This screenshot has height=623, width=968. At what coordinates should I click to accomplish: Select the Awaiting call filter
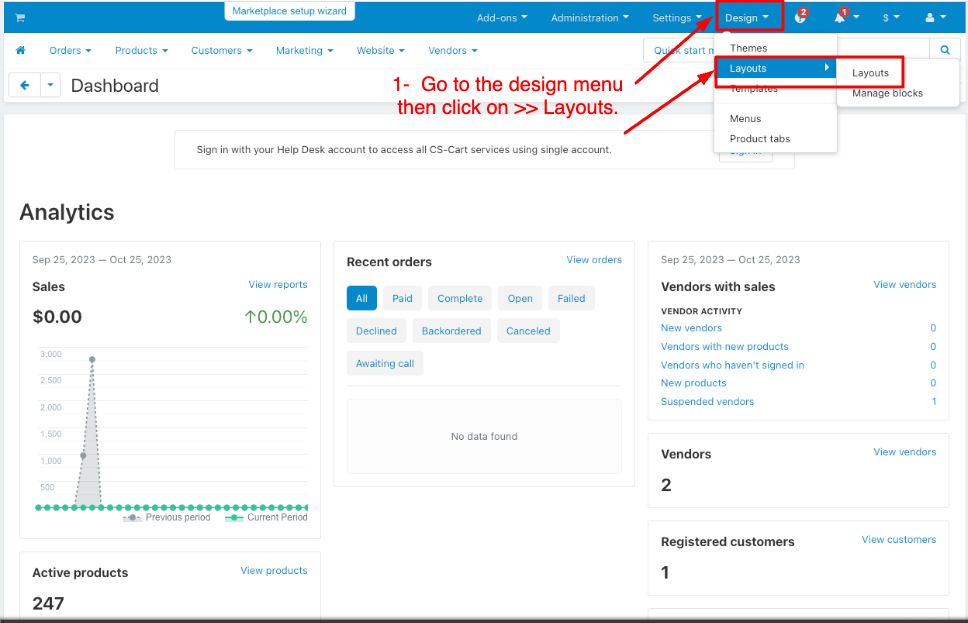385,364
